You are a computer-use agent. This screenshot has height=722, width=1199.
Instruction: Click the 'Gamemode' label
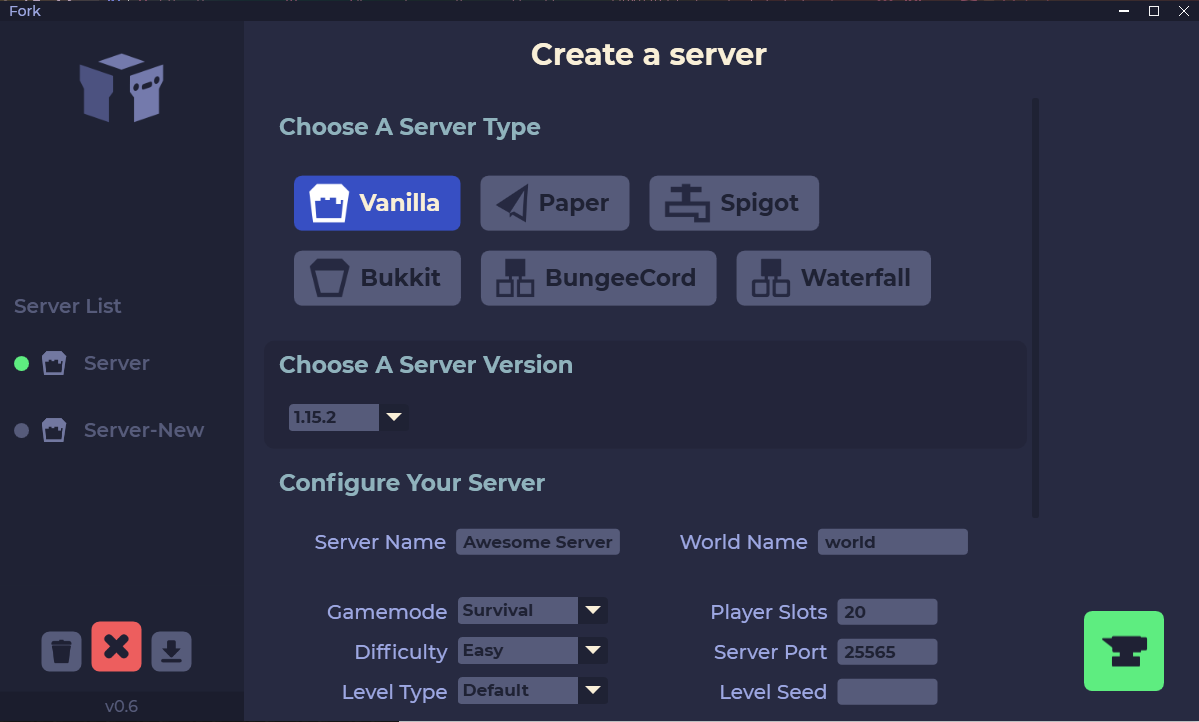[x=387, y=612]
